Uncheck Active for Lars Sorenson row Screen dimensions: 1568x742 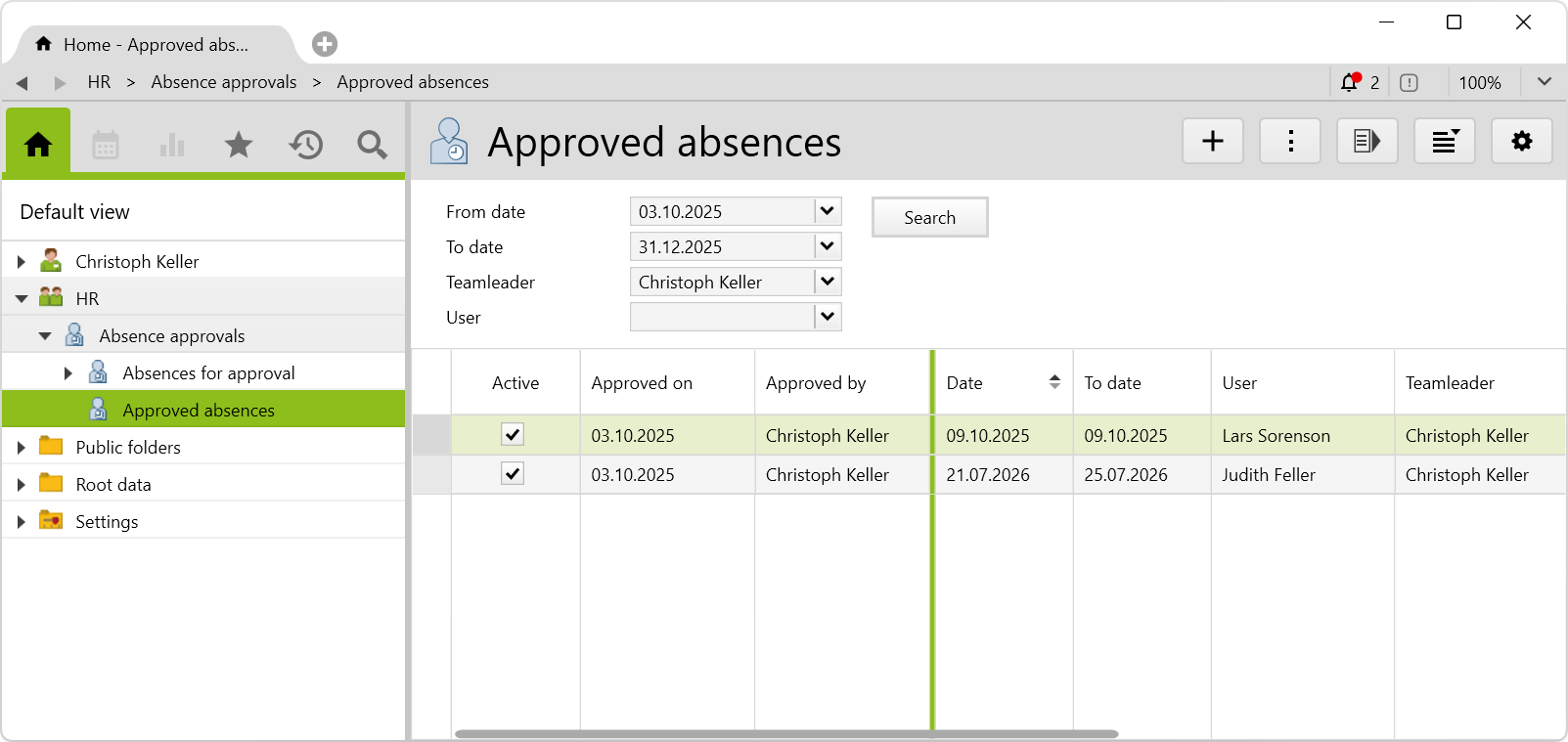coord(513,435)
